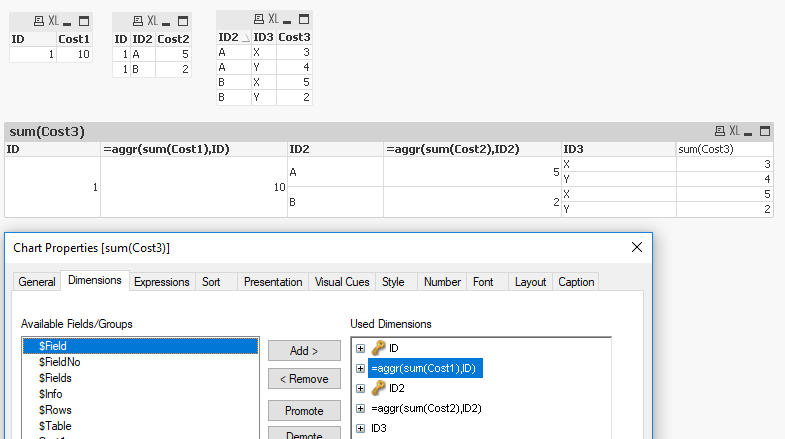The height and width of the screenshot is (439, 785).
Task: Click sum(Cost3) expression column header
Action: point(724,149)
